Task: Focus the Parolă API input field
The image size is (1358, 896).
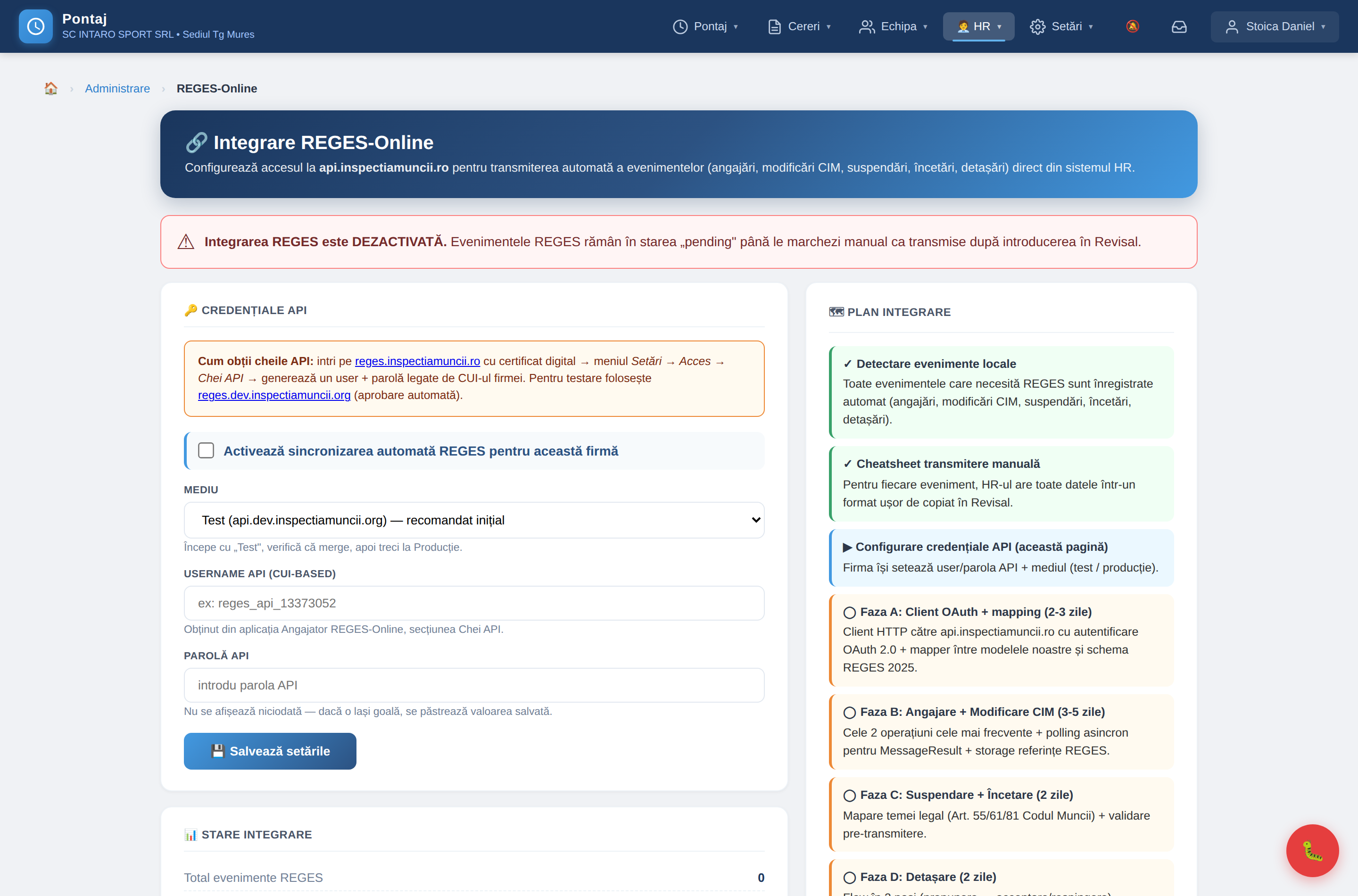Action: coord(473,685)
